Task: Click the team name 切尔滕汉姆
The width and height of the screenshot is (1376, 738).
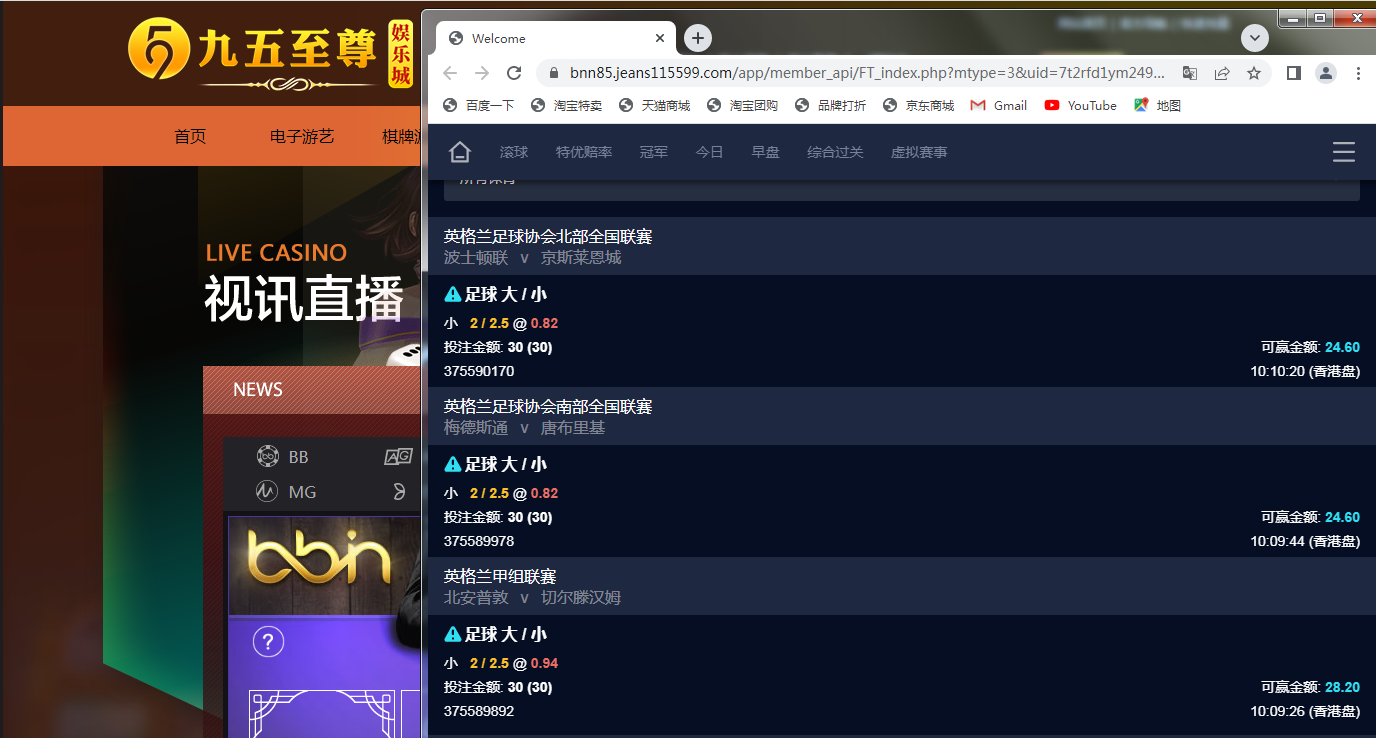Action: [581, 598]
